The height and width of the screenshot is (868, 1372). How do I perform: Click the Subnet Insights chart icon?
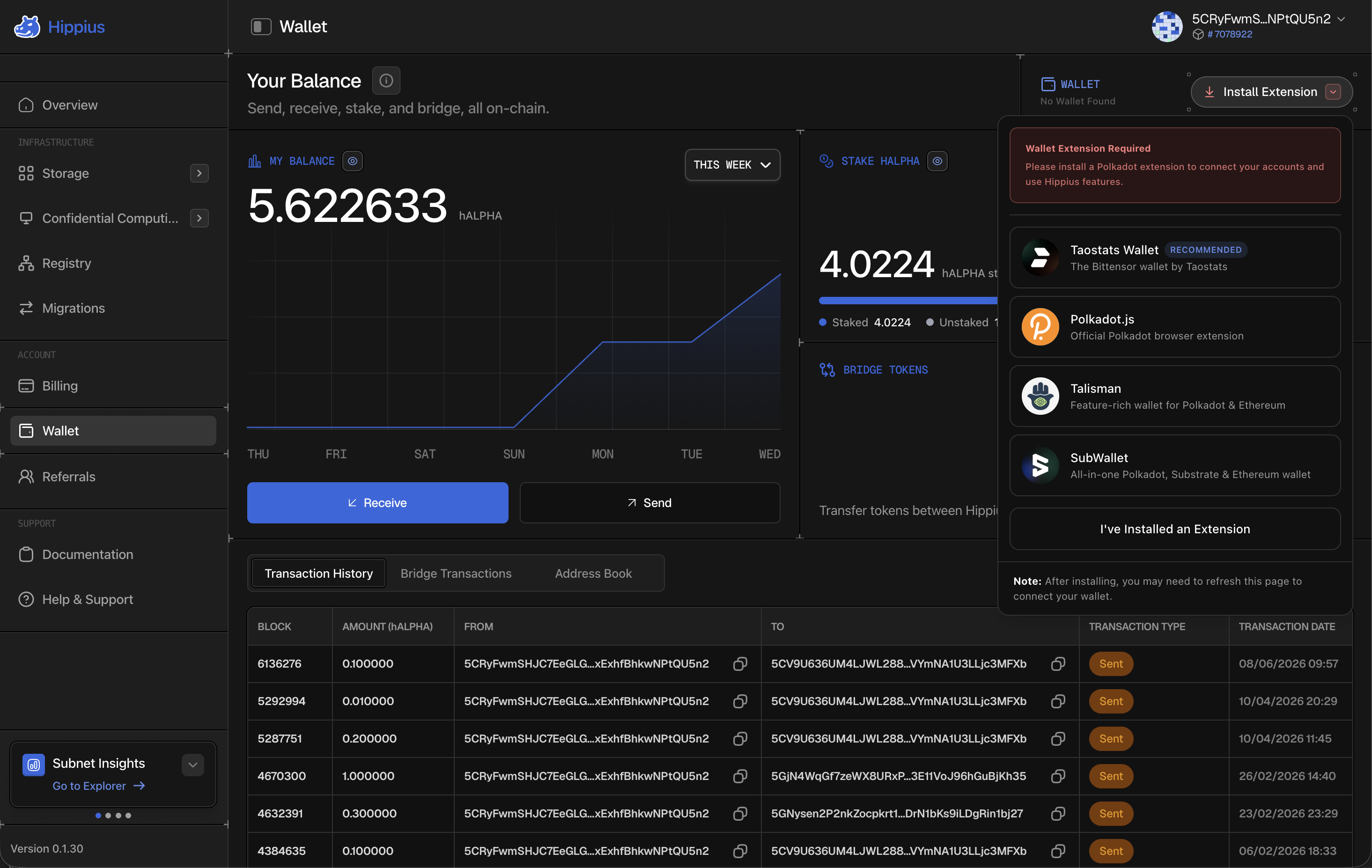[x=34, y=765]
